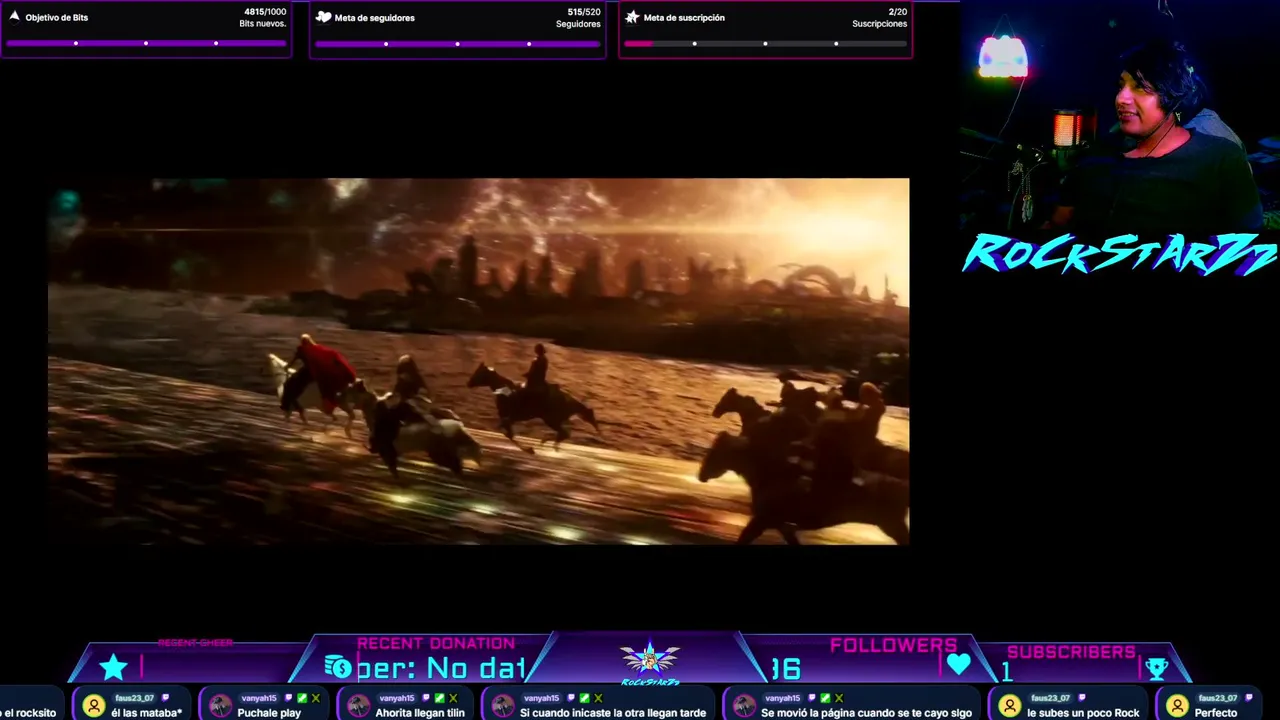Click the movie video frame with horse riders
This screenshot has height=720, width=1280.
coord(478,361)
